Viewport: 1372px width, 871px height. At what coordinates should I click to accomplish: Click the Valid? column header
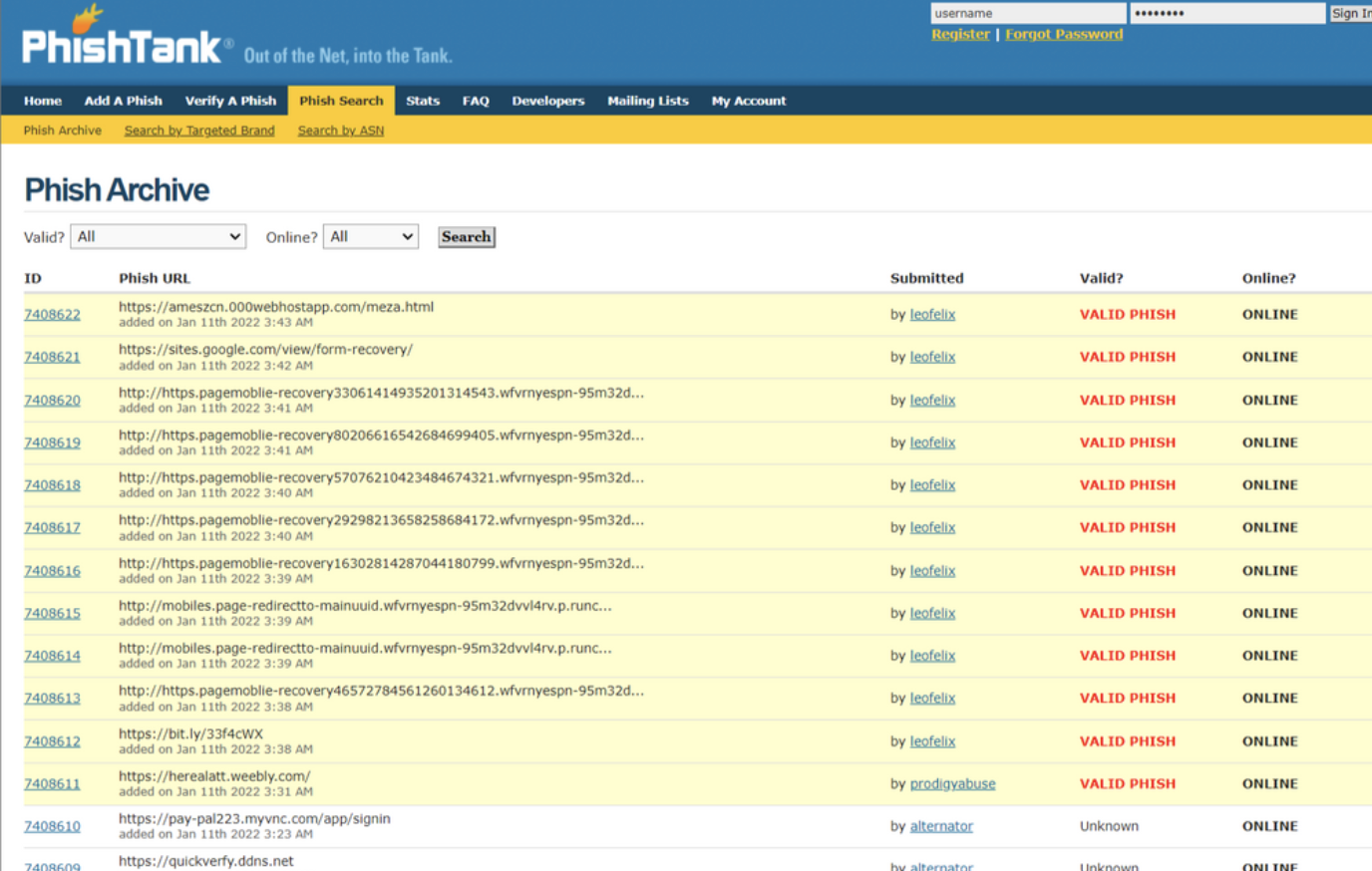pos(1101,278)
